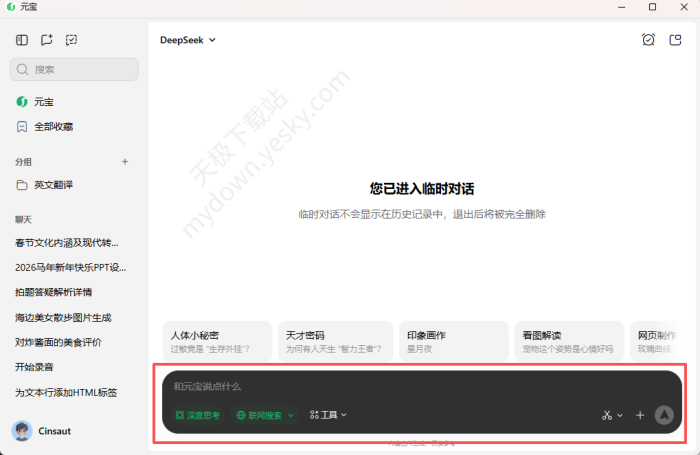Expand the DeepSeek model dropdown
The width and height of the screenshot is (700, 455).
(188, 40)
